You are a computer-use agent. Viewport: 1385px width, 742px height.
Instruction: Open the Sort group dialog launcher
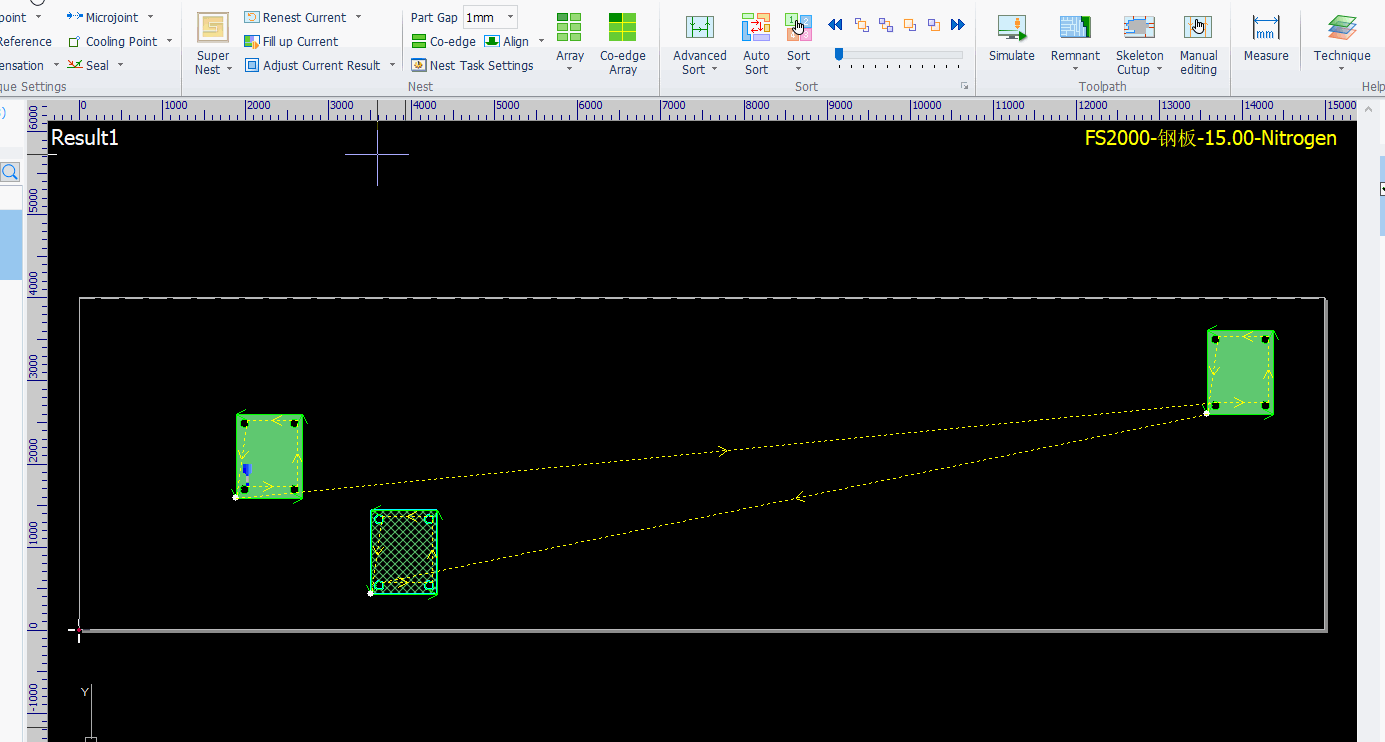click(965, 87)
